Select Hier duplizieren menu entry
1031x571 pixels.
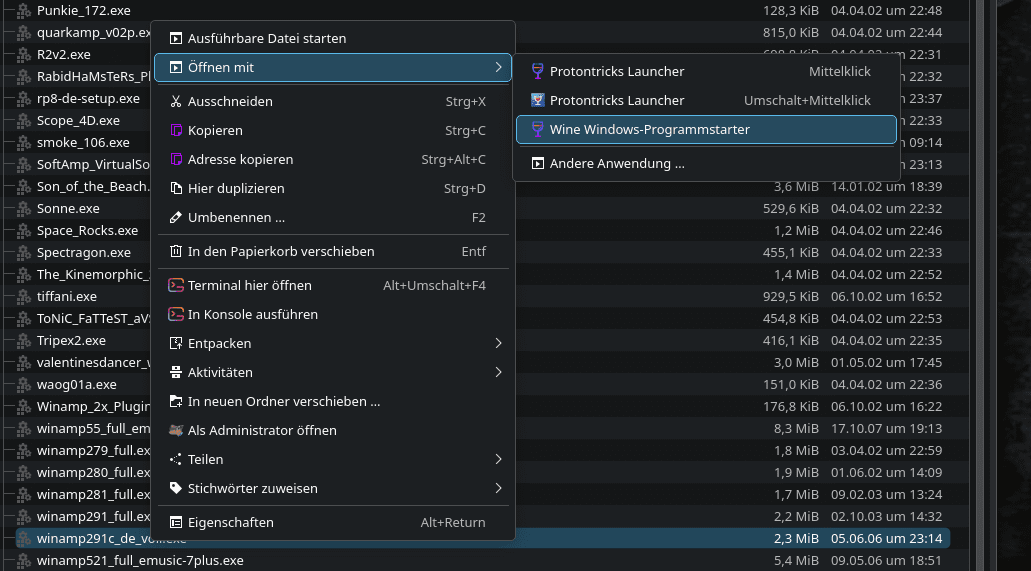click(x=333, y=188)
